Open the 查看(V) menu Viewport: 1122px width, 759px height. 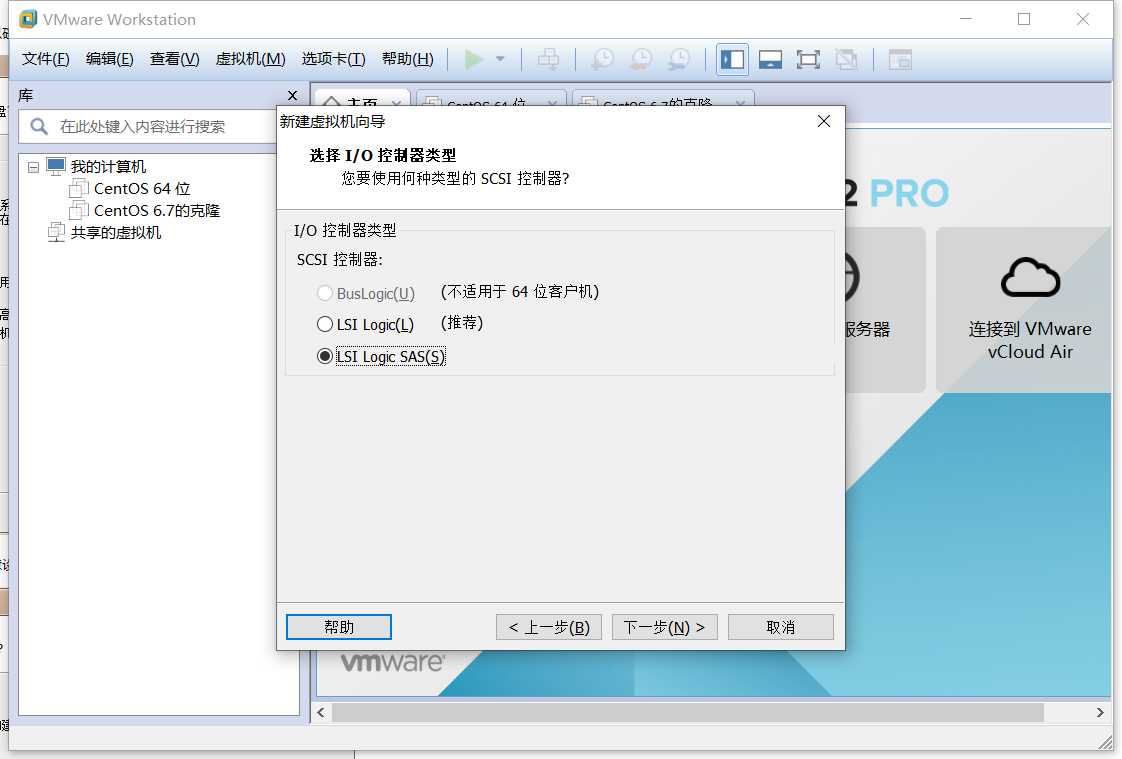(175, 59)
